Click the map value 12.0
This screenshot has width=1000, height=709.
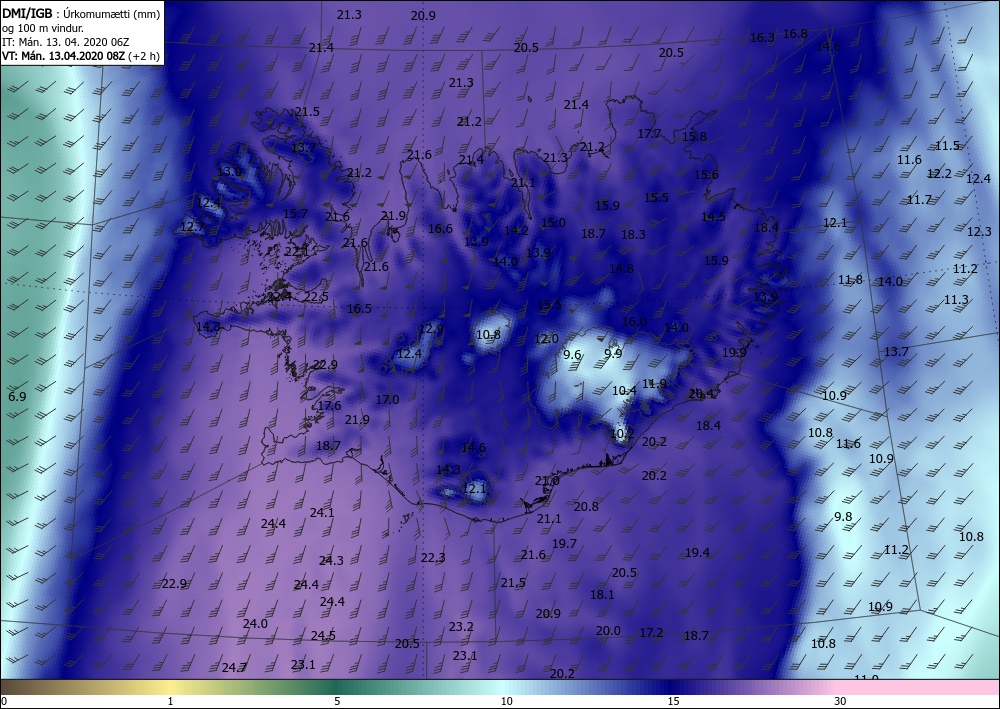546,339
